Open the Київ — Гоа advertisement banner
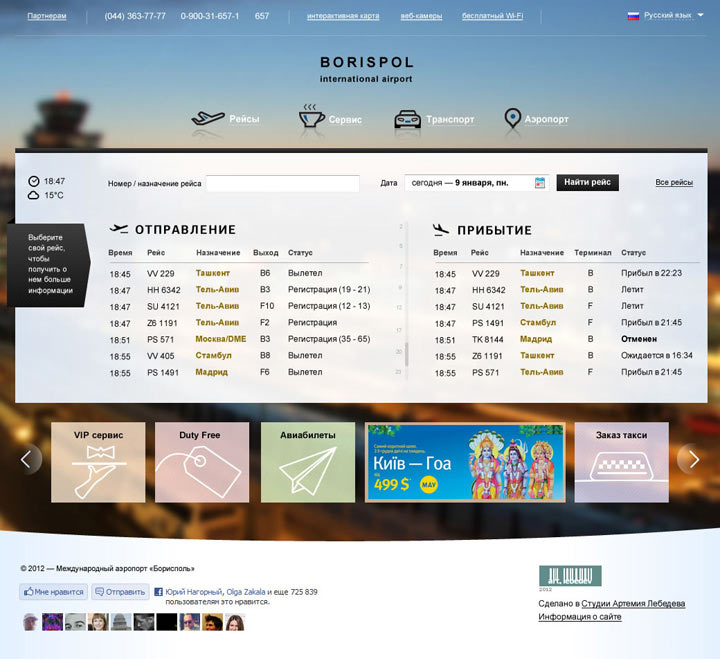Image resolution: width=720 pixels, height=659 pixels. 465,462
